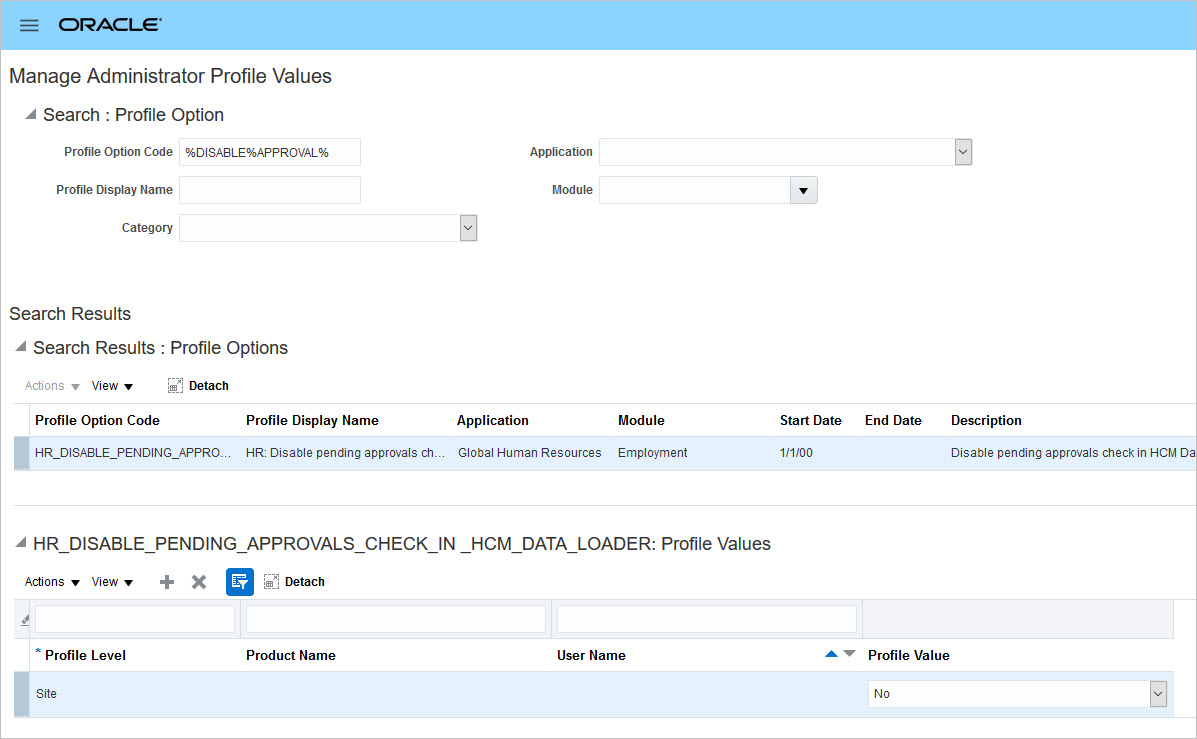Open the Module dropdown arrow
The height and width of the screenshot is (739, 1197).
tap(803, 190)
